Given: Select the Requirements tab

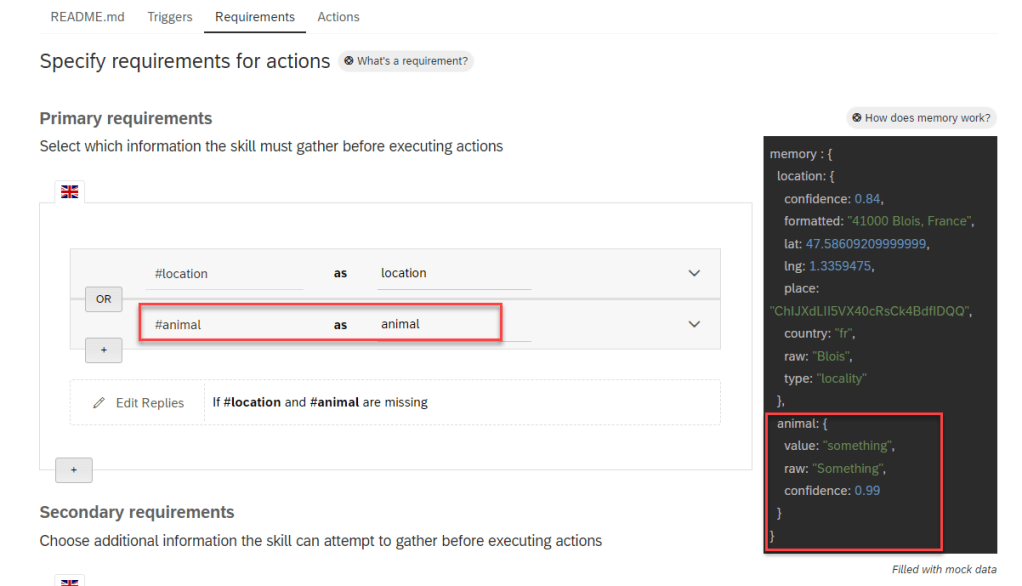Looking at the screenshot, I should point(255,17).
